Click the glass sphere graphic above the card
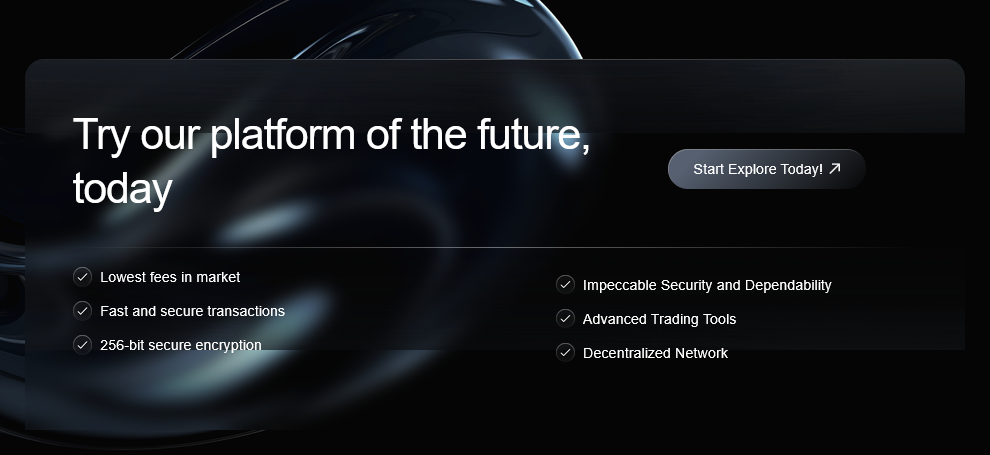The width and height of the screenshot is (990, 455). click(x=379, y=29)
